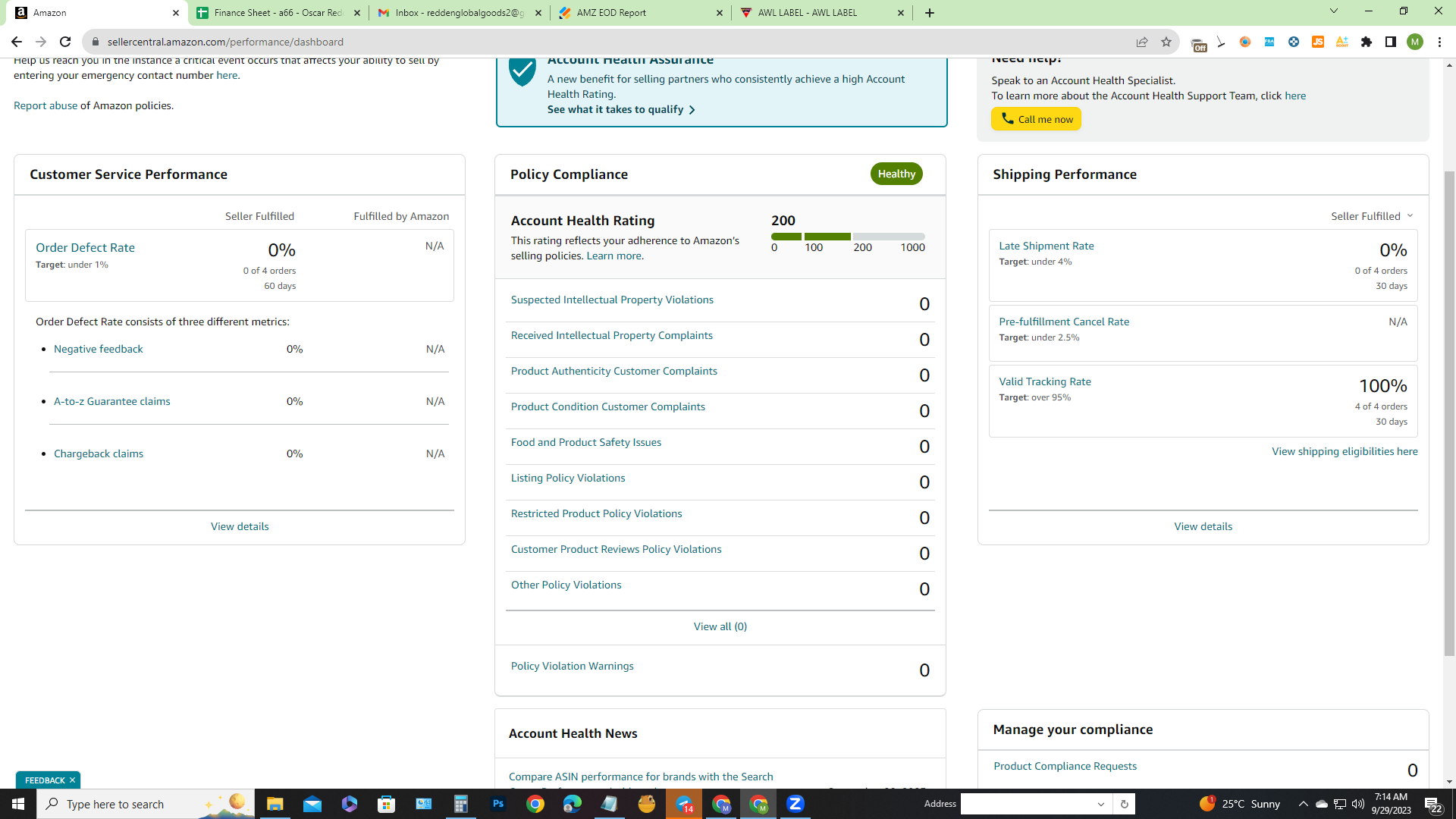The image size is (1456, 819).
Task: Reload the Seller Central page
Action: (x=65, y=42)
